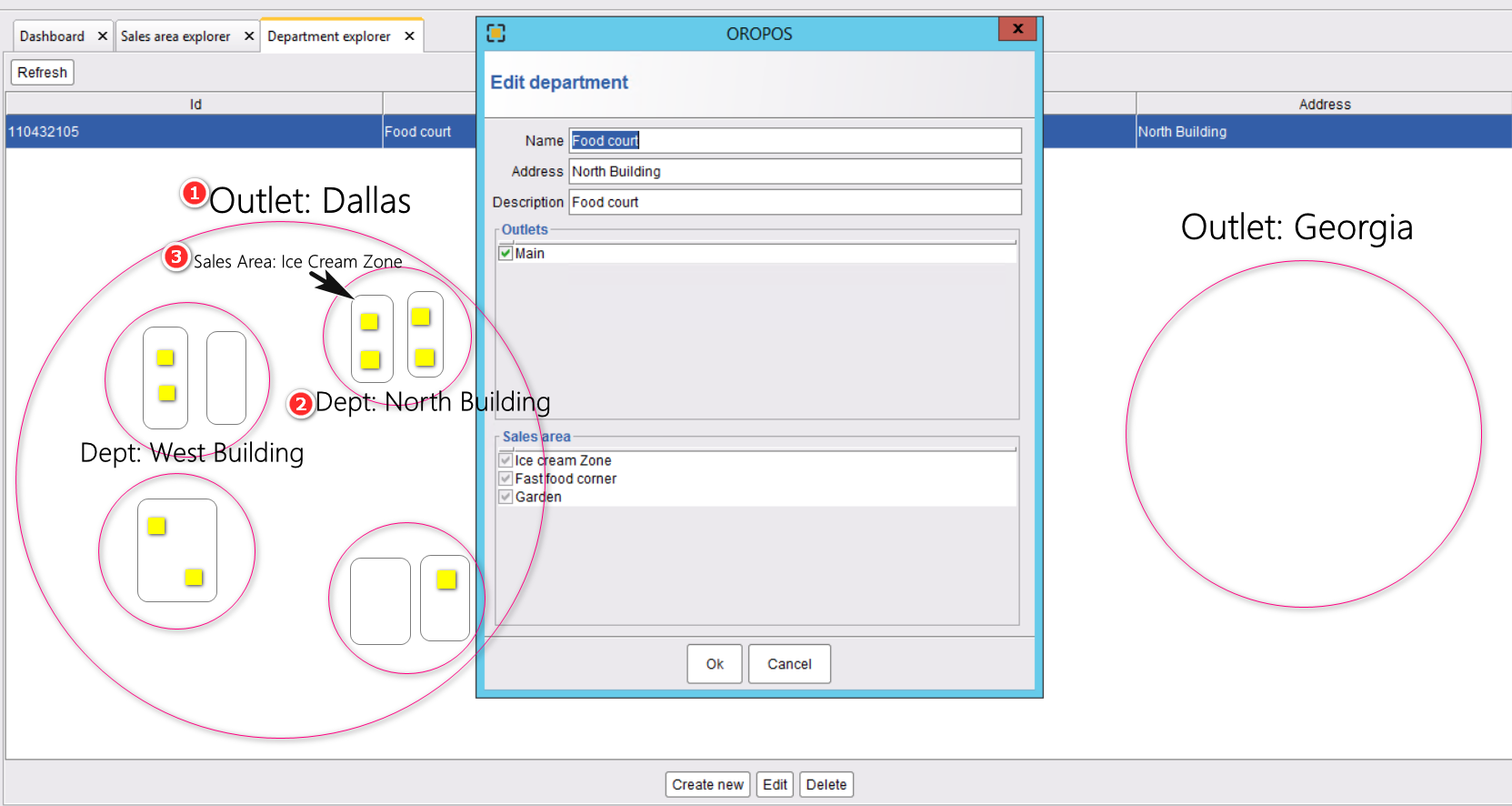Click the OROPOS dialog window icon
This screenshot has width=1512, height=806.
pyautogui.click(x=496, y=34)
